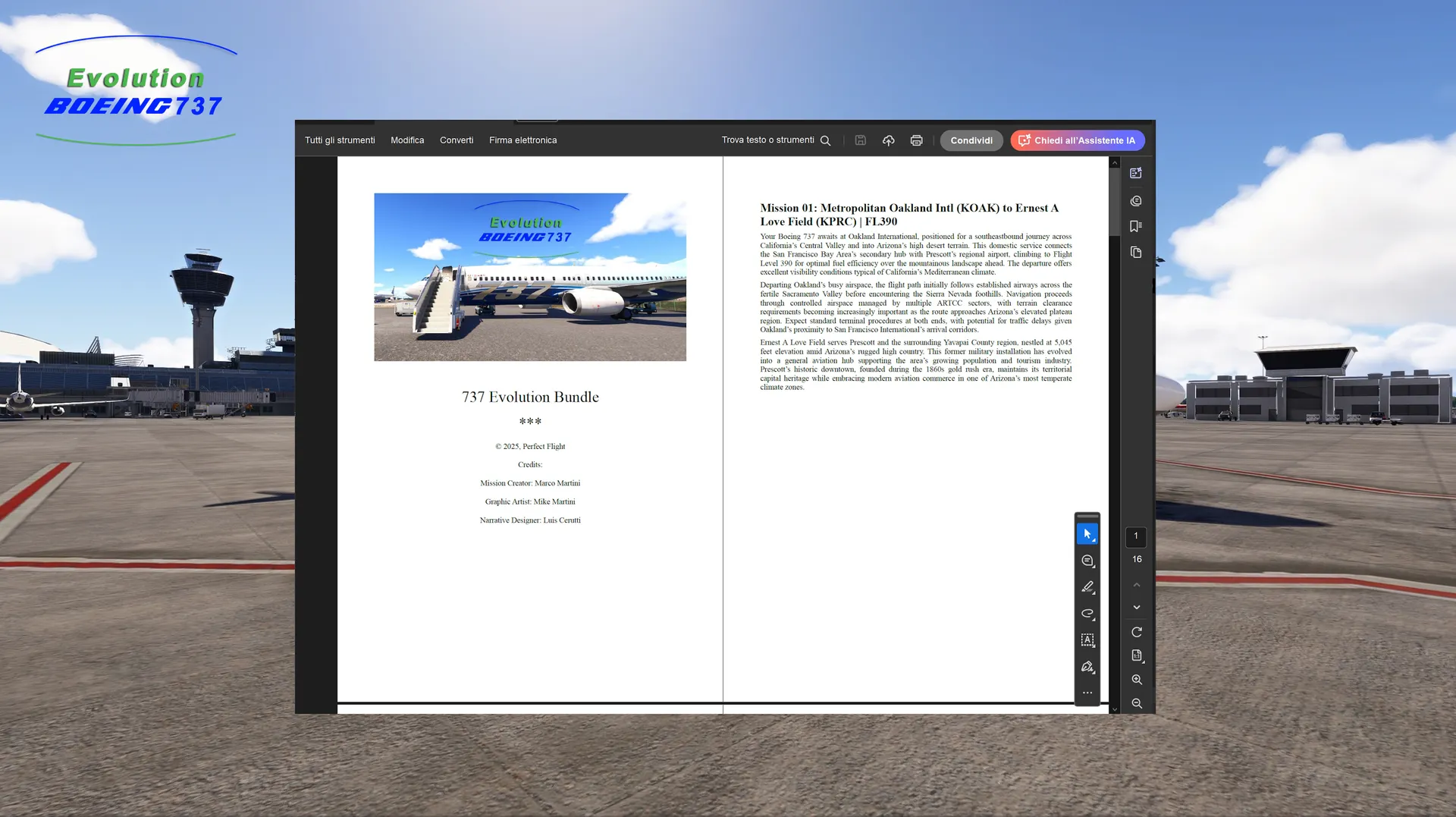Viewport: 1456px width, 817px height.
Task: Click 'Narrative Designer: Luis Cerutti' text
Action: coord(530,520)
